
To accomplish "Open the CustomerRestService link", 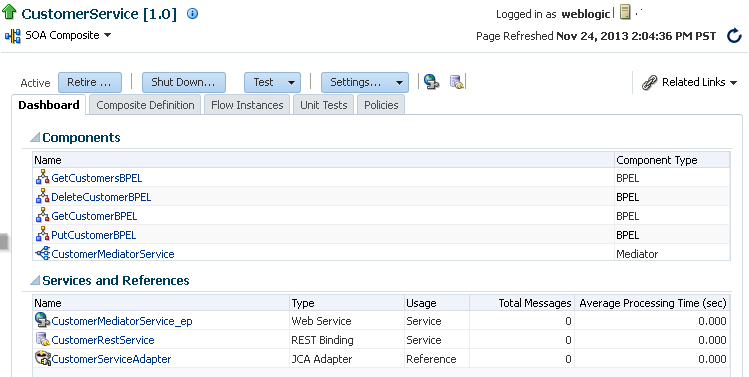I will click(x=103, y=340).
